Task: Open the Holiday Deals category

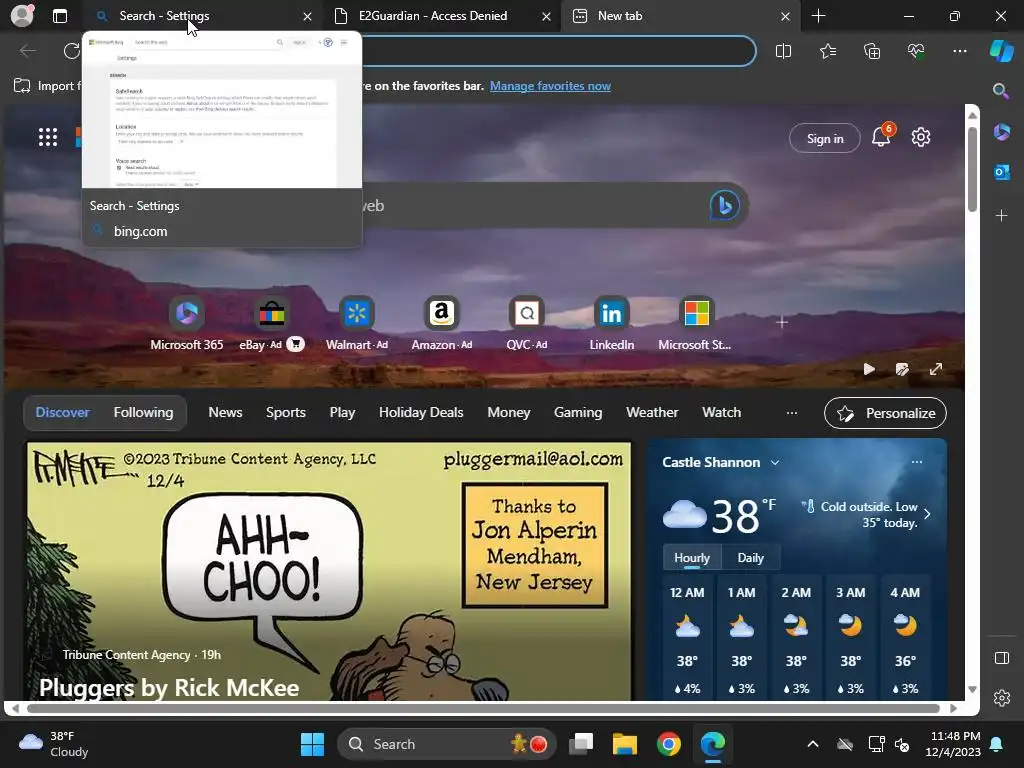Action: (x=421, y=412)
